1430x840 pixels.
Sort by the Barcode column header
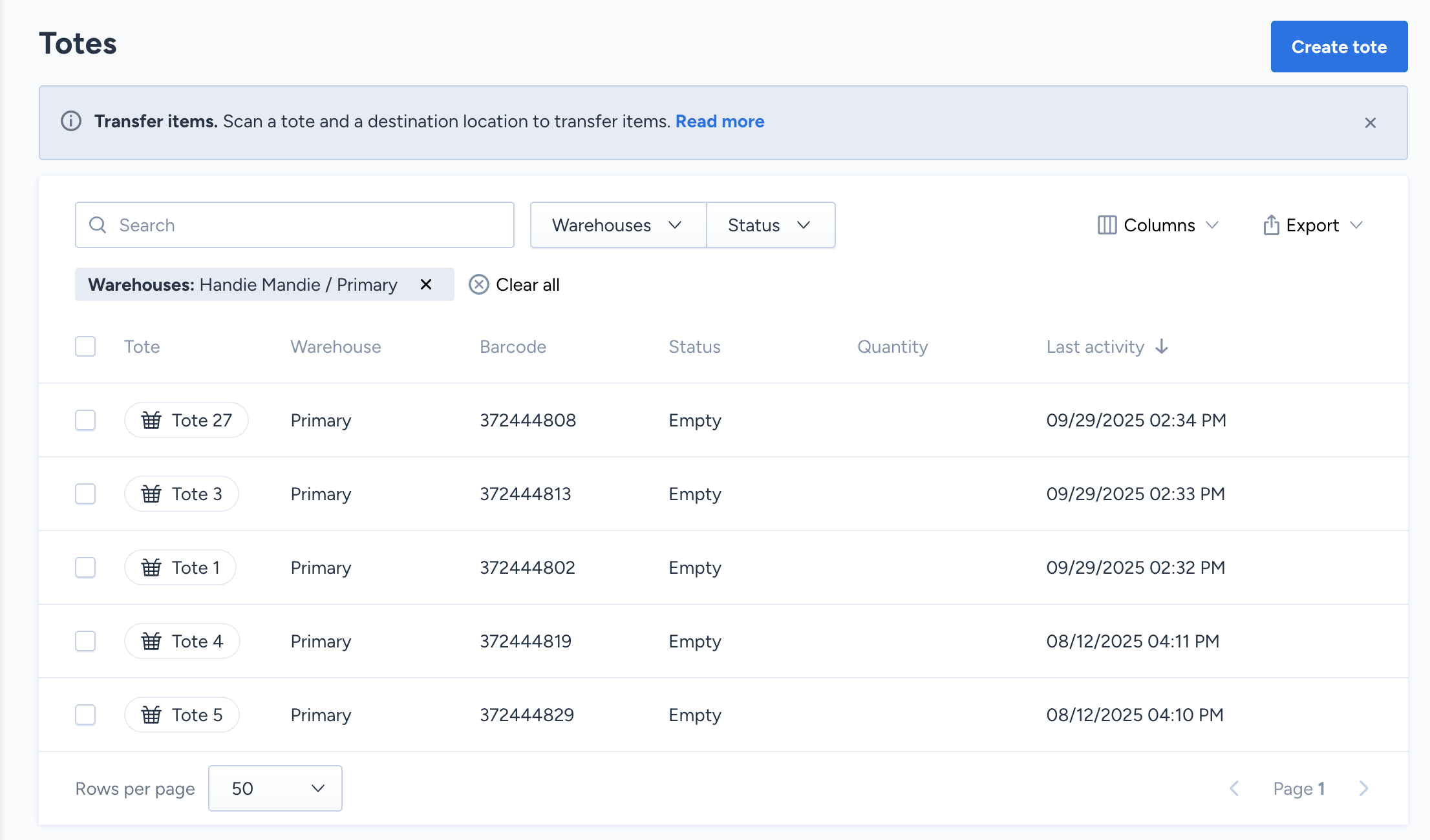click(513, 346)
